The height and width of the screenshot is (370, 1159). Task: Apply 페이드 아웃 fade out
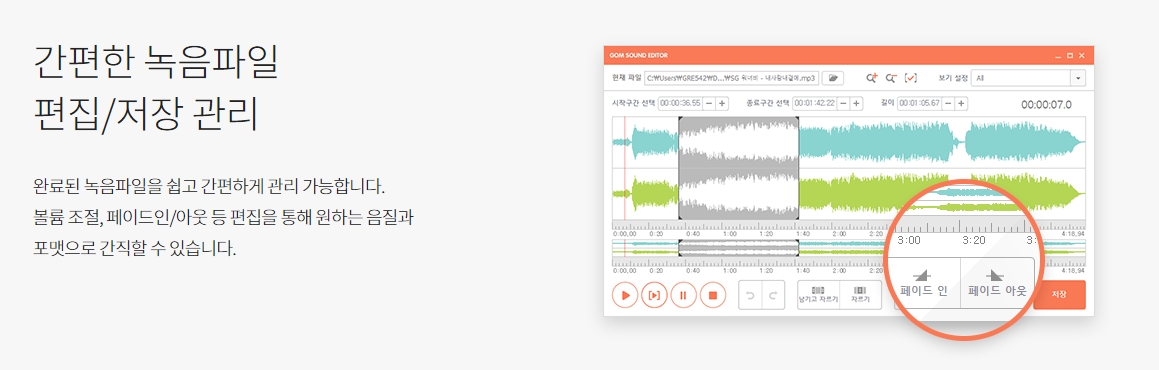997,283
